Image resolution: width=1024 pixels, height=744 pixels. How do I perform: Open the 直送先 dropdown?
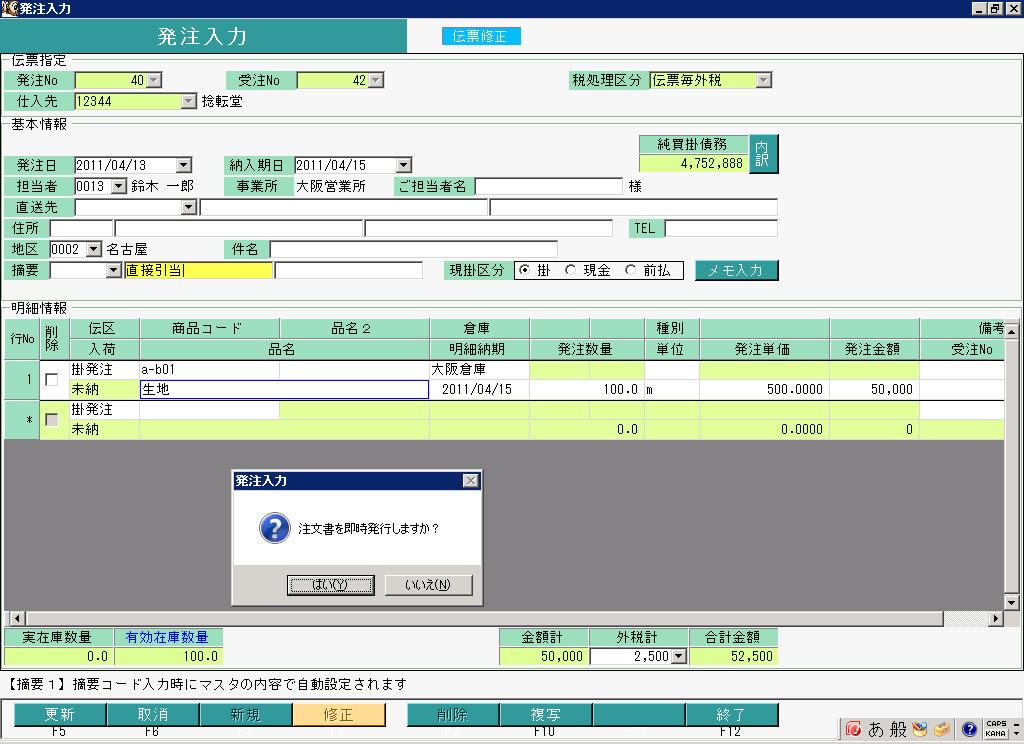point(188,207)
